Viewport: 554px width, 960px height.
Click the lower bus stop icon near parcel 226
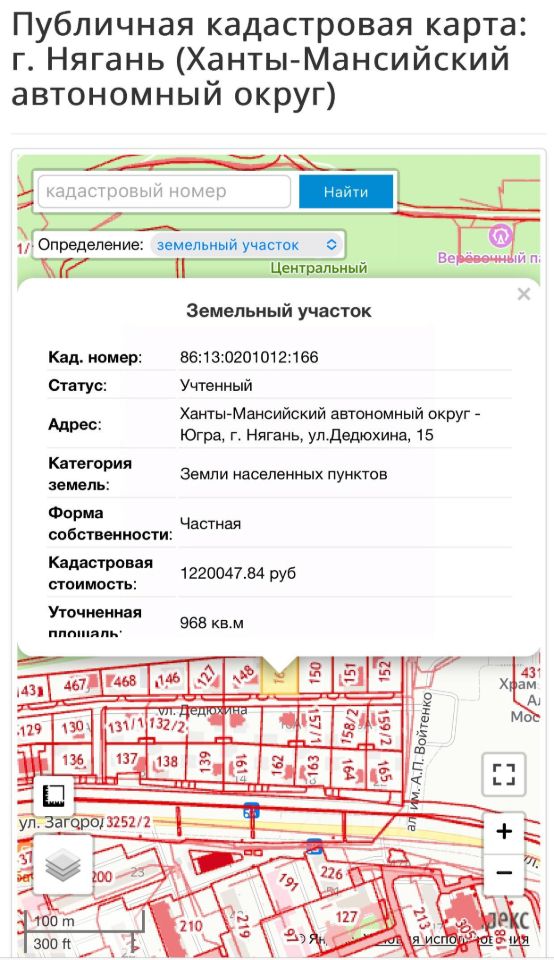(314, 846)
